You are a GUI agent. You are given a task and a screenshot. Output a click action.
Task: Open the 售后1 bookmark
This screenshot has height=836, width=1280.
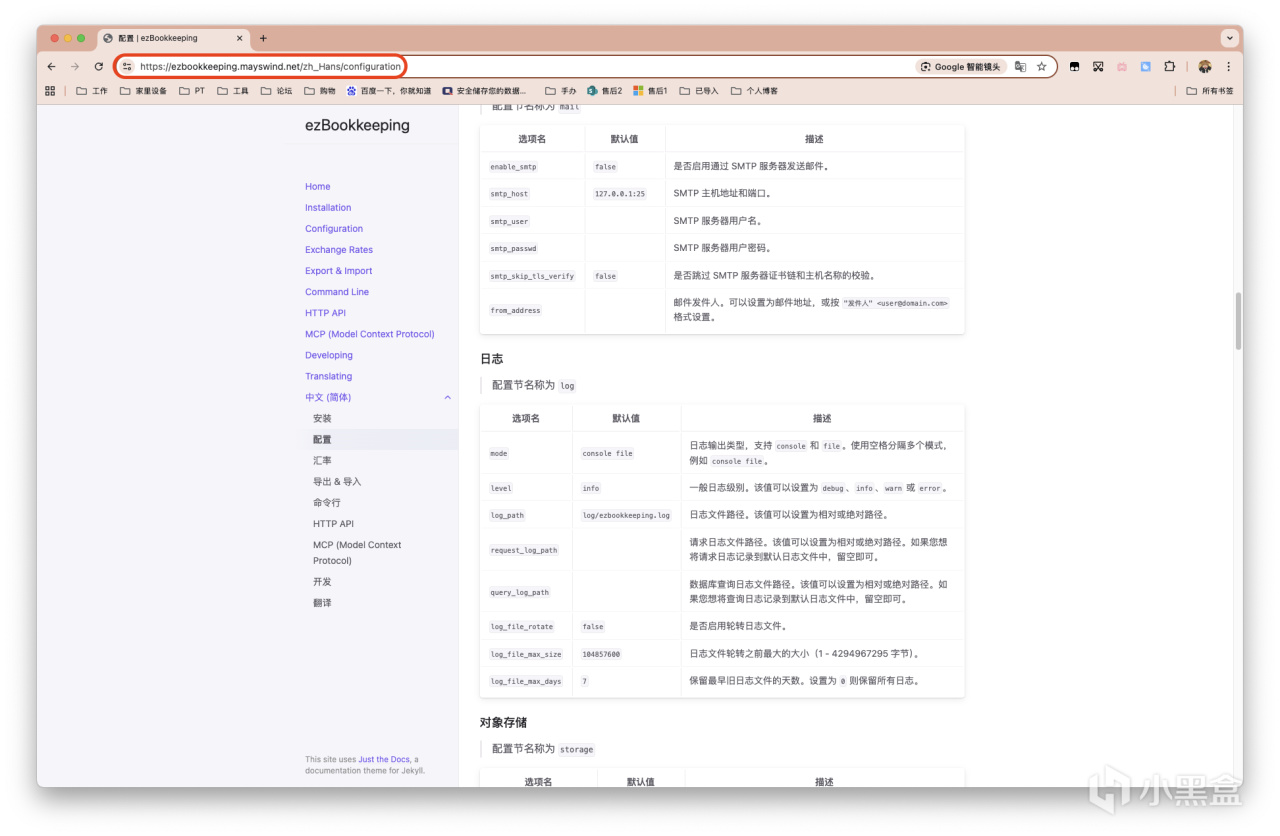tap(650, 91)
